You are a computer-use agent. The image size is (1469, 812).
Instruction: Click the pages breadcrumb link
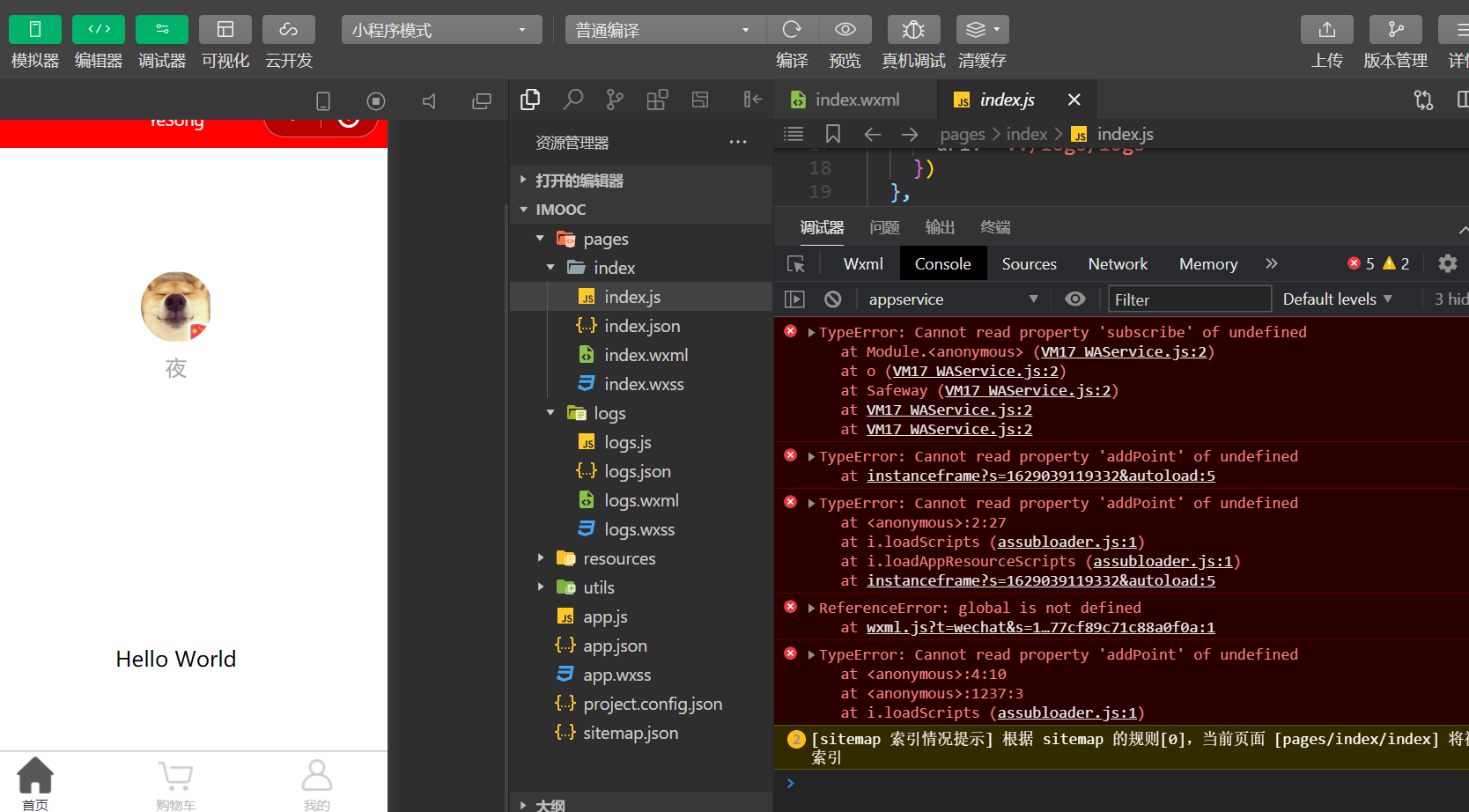click(963, 135)
